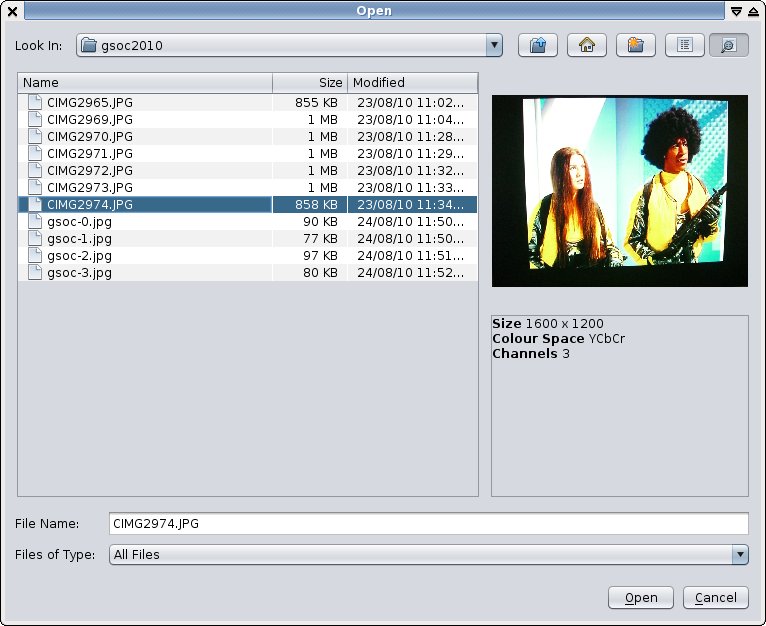Open the Look In gsoc2010 combo box
This screenshot has width=766, height=626.
(289, 45)
